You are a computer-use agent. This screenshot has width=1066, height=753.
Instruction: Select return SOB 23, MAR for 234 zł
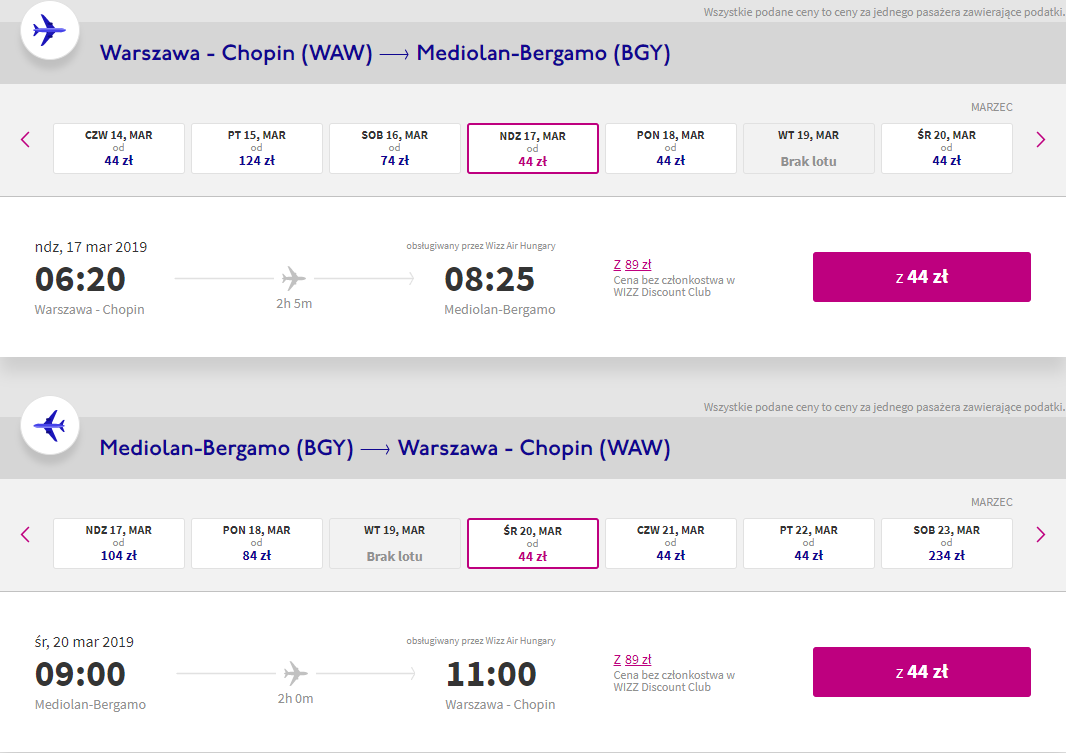tap(947, 543)
